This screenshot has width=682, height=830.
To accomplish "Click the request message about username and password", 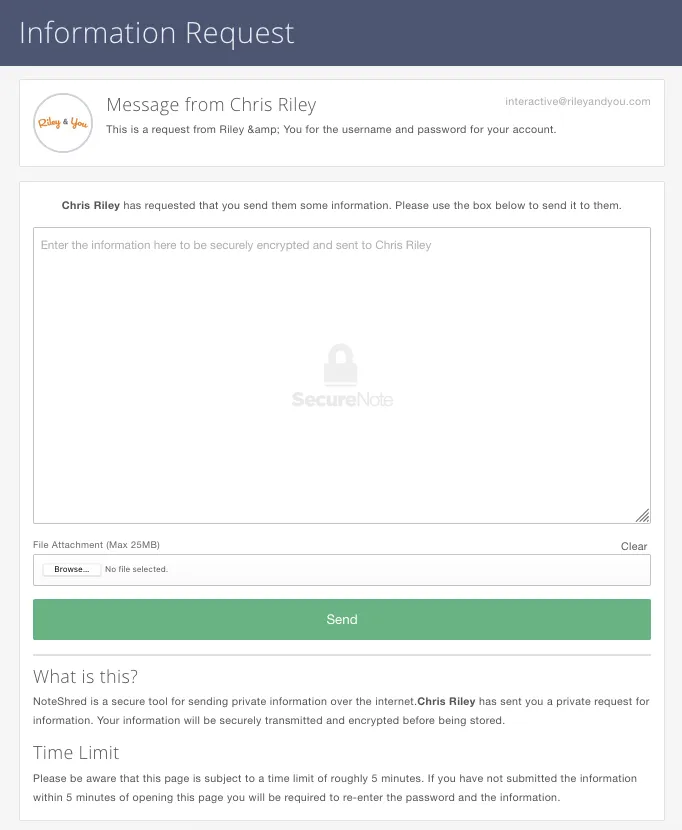I will (331, 130).
